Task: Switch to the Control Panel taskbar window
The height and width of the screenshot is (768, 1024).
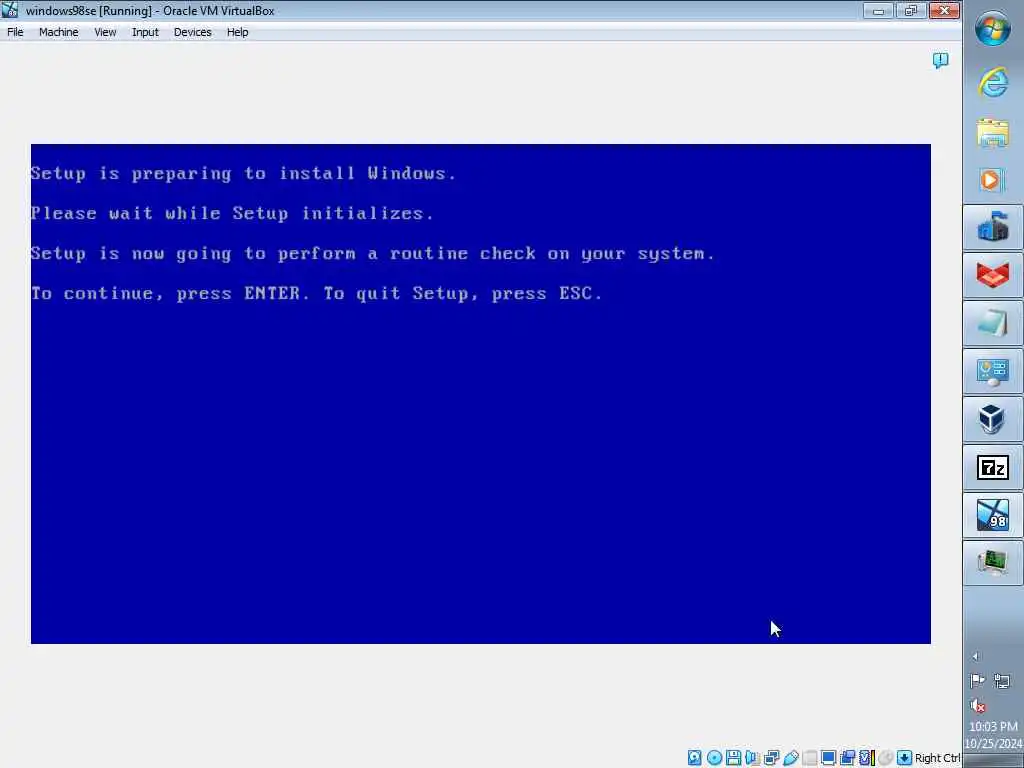Action: pyautogui.click(x=993, y=371)
